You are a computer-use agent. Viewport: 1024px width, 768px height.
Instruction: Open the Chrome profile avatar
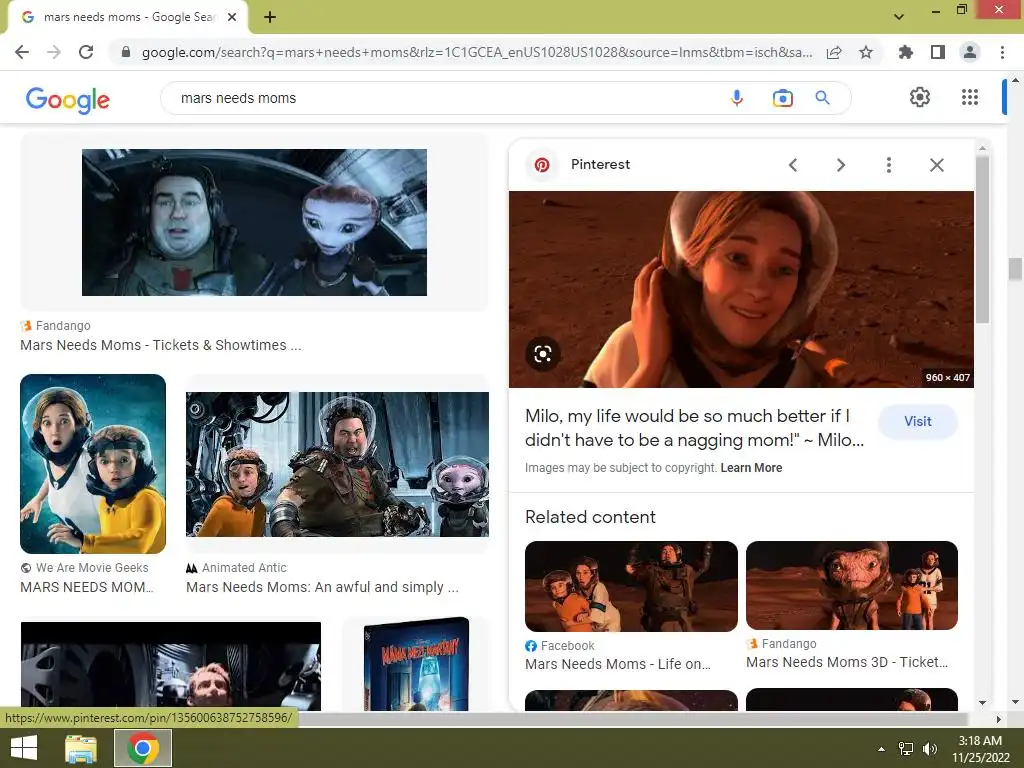[970, 52]
